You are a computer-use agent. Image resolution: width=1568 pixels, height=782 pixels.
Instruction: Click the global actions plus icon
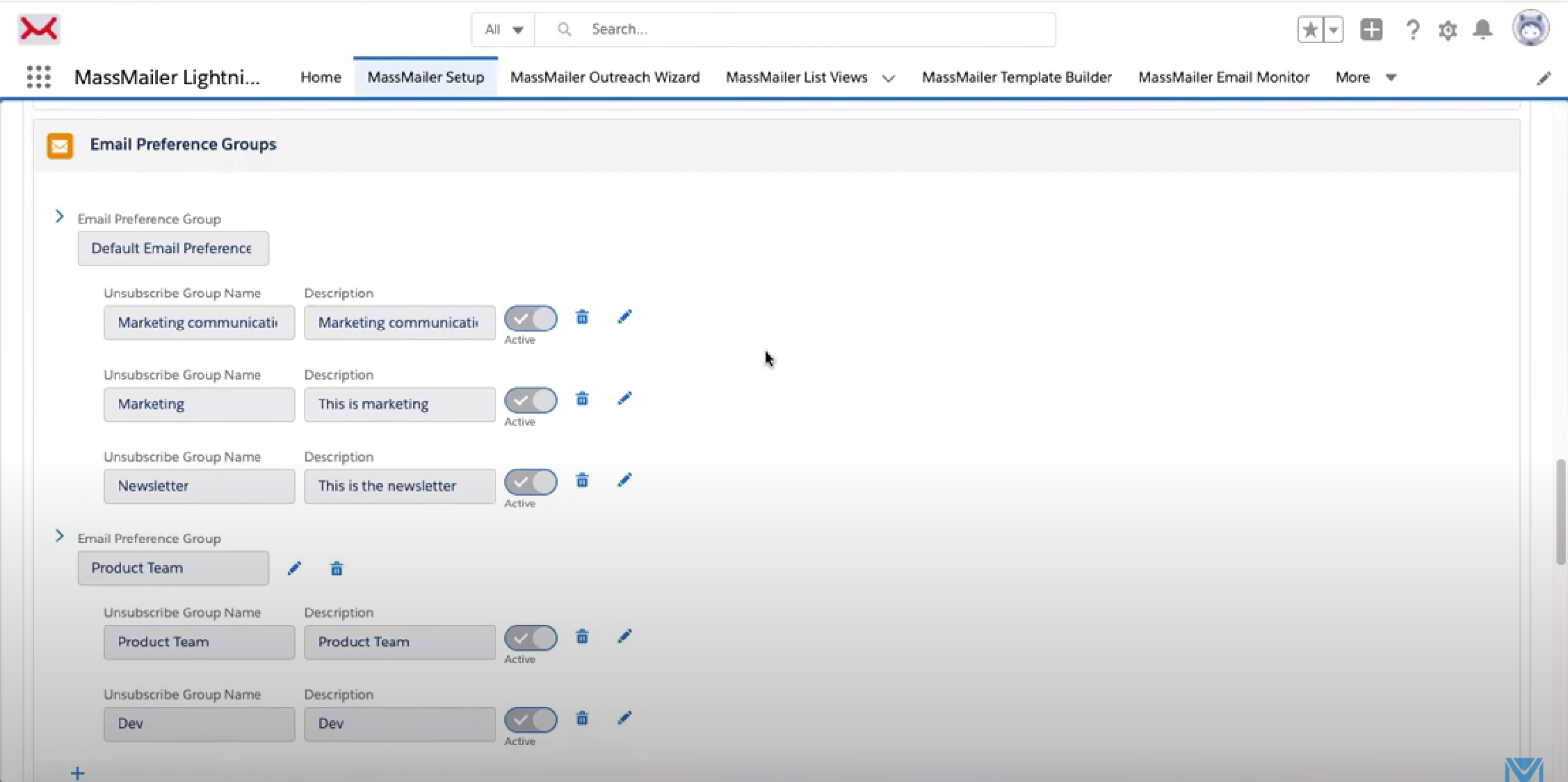pyautogui.click(x=1371, y=30)
